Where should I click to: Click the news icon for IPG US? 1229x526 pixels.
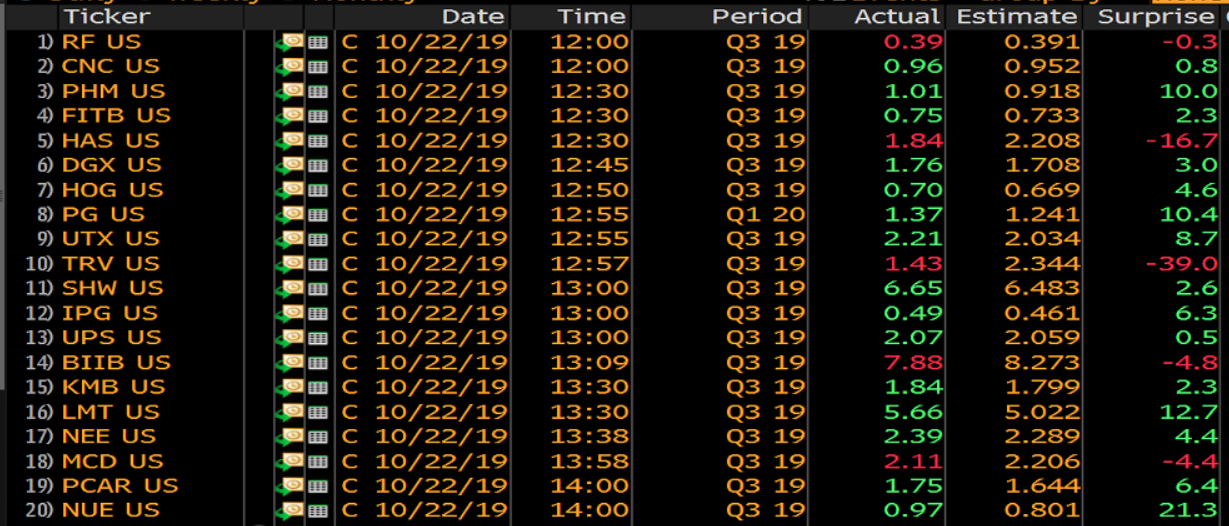click(x=289, y=313)
